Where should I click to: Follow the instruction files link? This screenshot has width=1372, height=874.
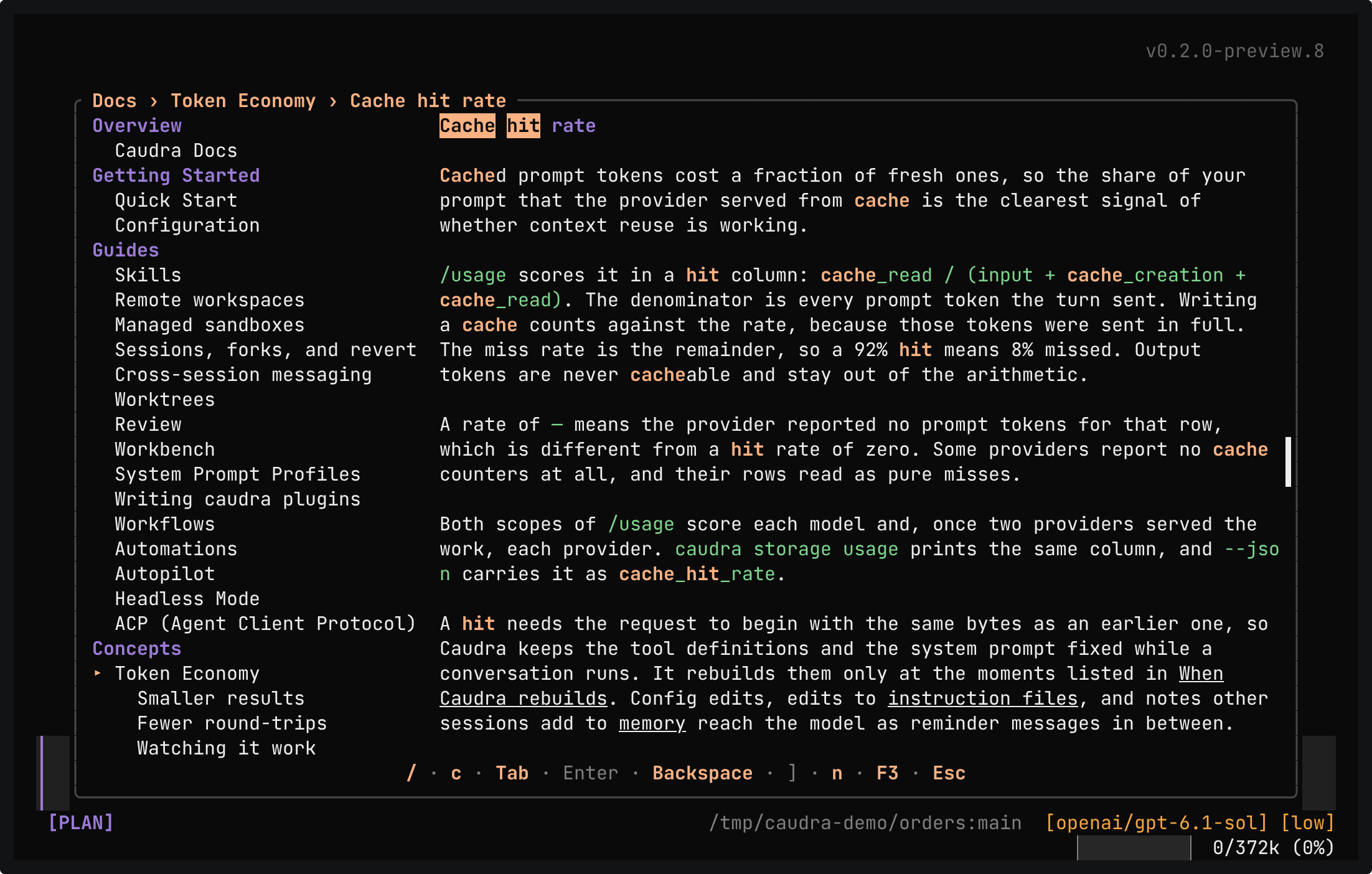click(x=983, y=698)
